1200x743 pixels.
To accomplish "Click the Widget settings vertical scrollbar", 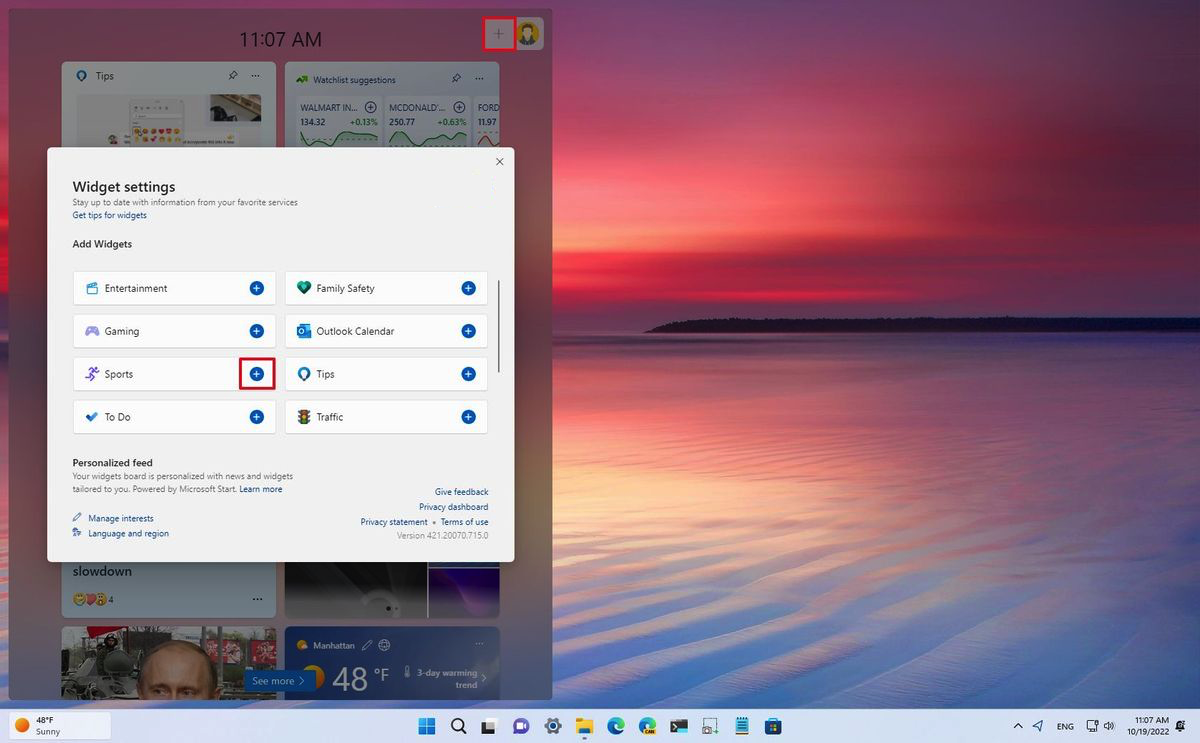I will [x=498, y=326].
